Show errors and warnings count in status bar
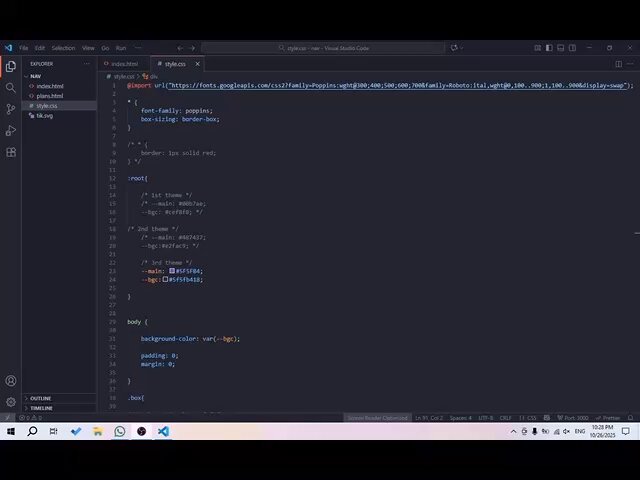Image resolution: width=640 pixels, height=480 pixels. click(x=31, y=418)
